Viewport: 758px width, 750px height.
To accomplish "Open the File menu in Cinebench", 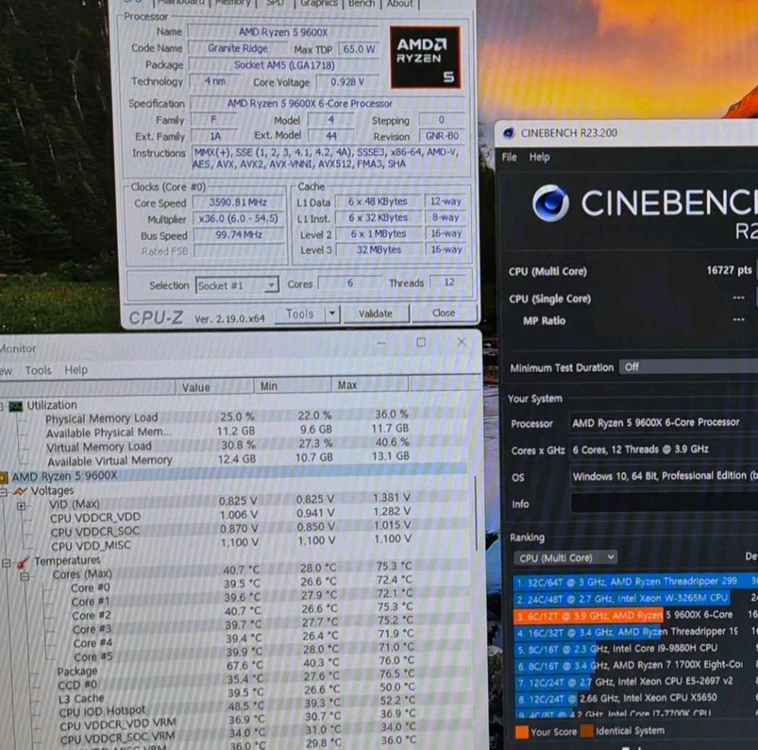I will (509, 157).
